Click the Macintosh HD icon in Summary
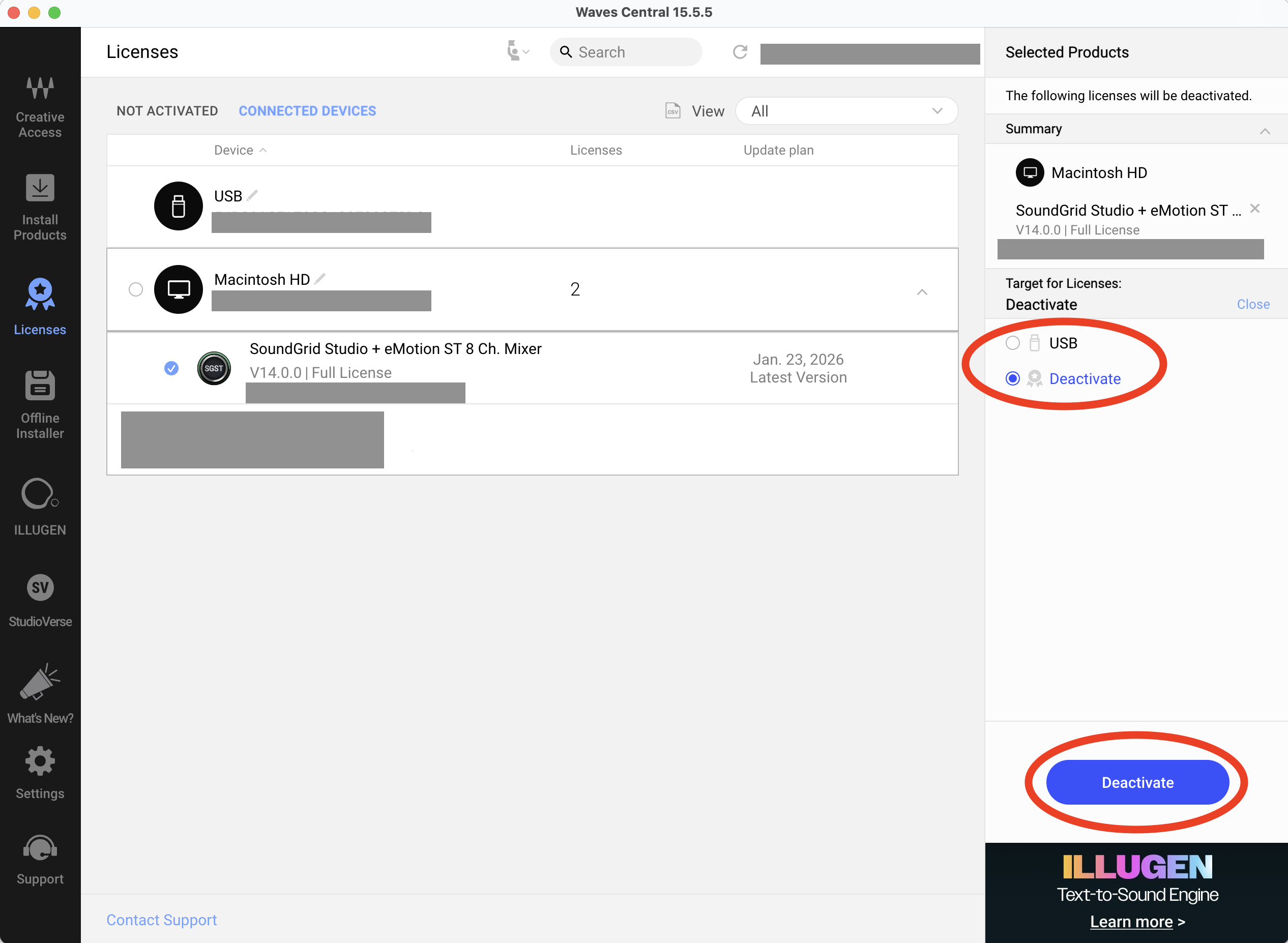This screenshot has height=943, width=1288. 1030,172
